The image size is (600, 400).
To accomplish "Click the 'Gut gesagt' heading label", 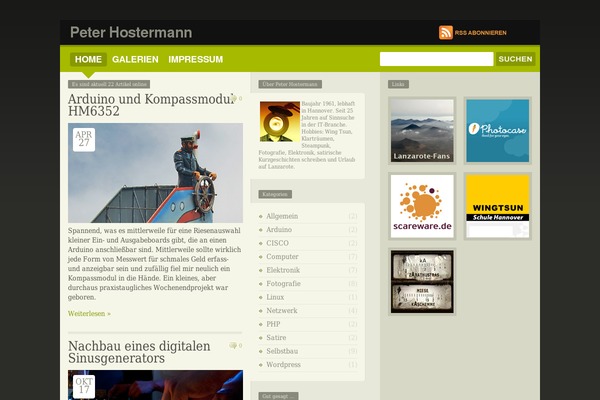I will 278,396.
